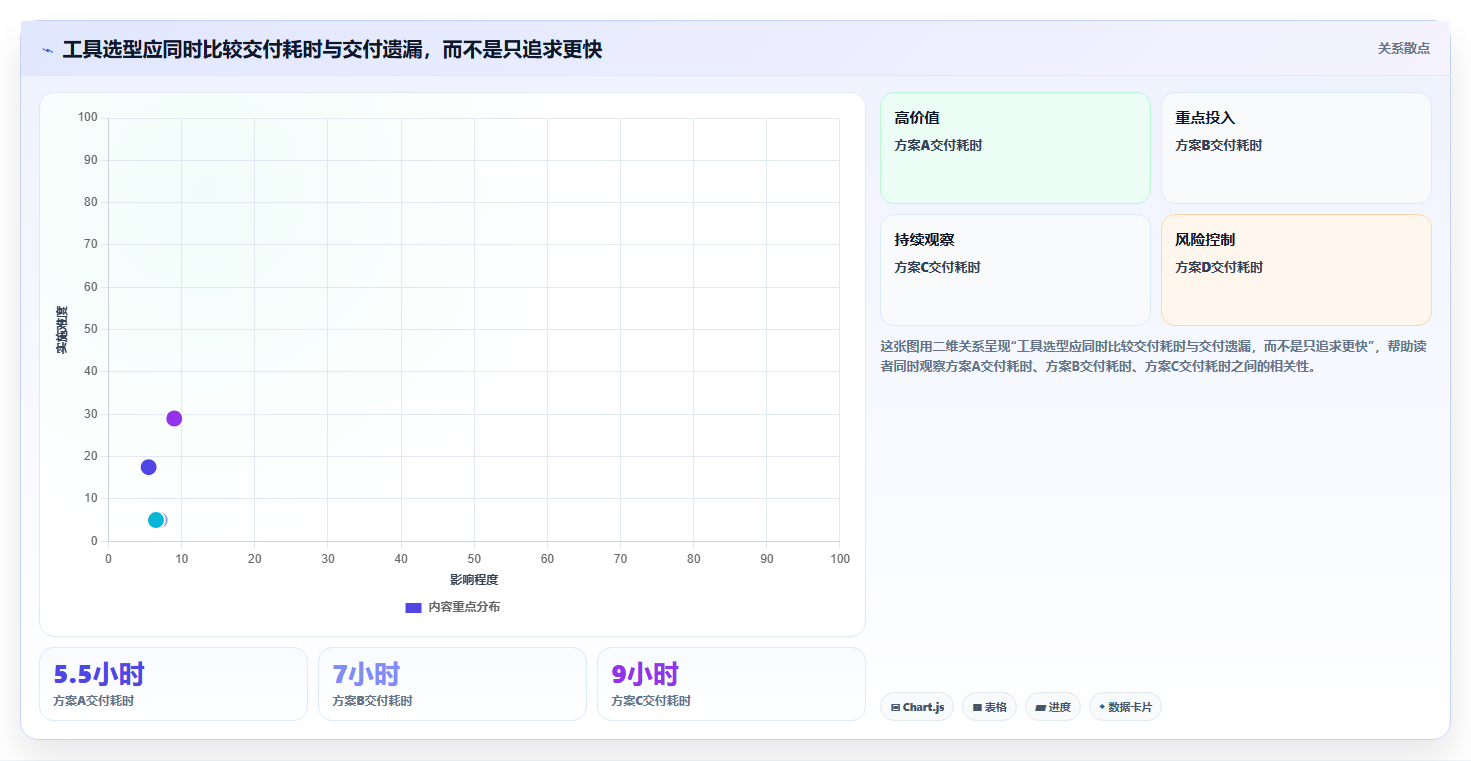Image resolution: width=1471 pixels, height=761 pixels.
Task: Click the 7小时 stat card
Action: 452,684
